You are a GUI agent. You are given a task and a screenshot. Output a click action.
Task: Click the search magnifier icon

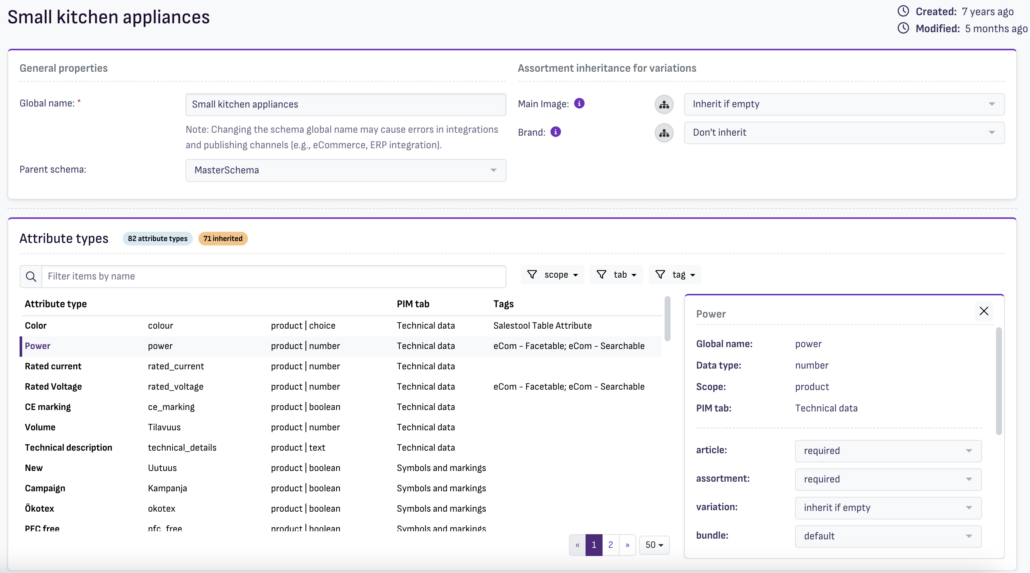click(31, 276)
